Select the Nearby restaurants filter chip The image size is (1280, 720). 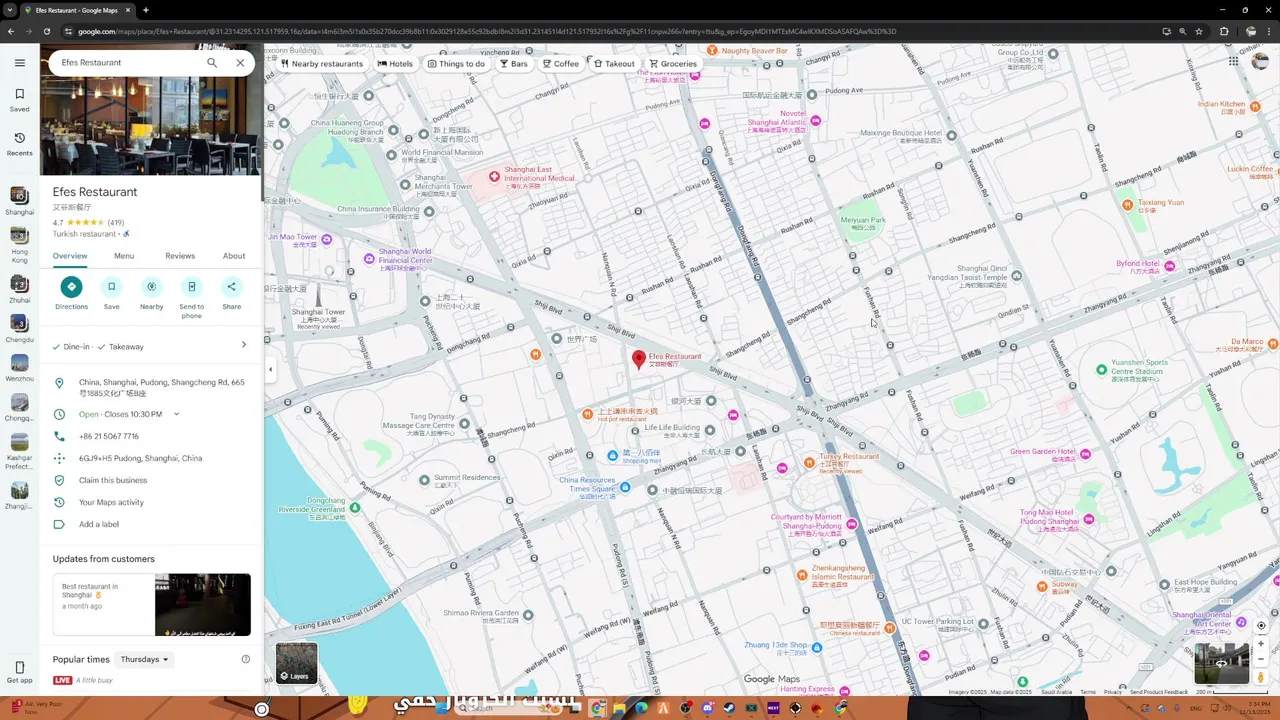321,63
